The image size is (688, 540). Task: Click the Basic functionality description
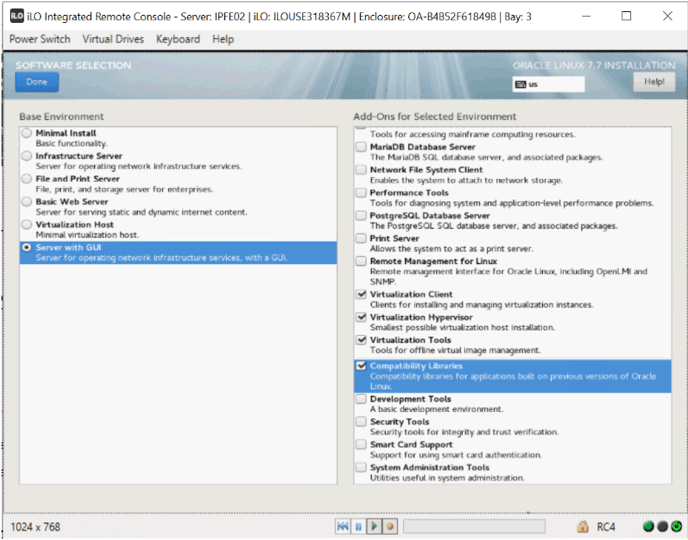click(72, 143)
